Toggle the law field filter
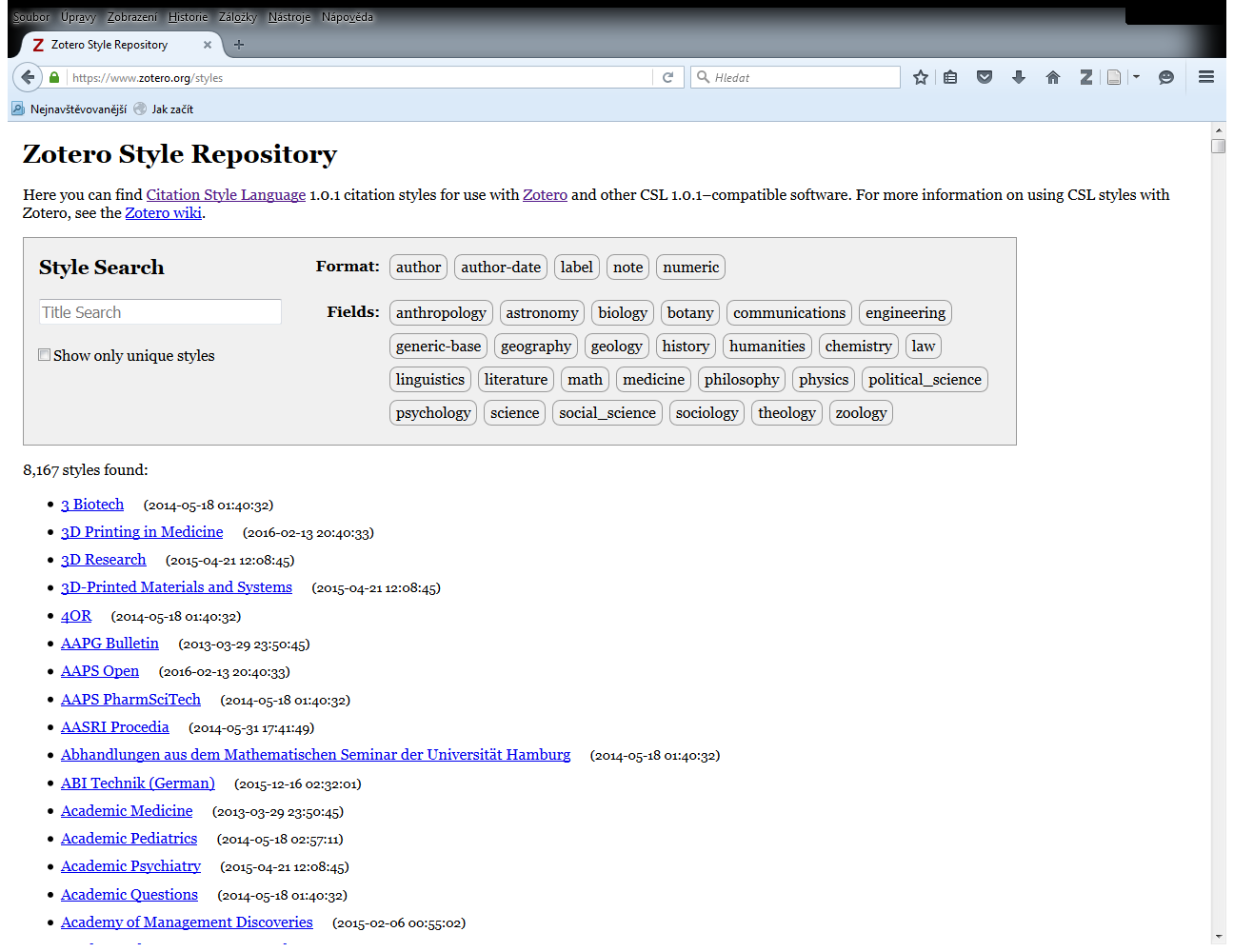1234x952 pixels. 924,347
